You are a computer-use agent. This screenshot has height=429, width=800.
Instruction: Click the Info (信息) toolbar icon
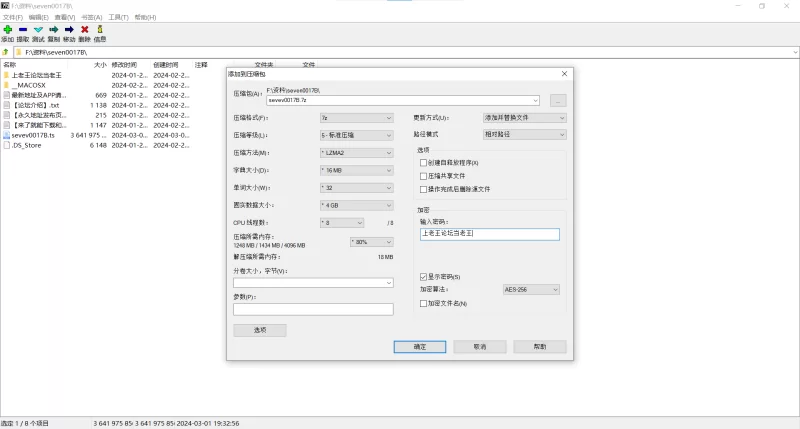[100, 30]
